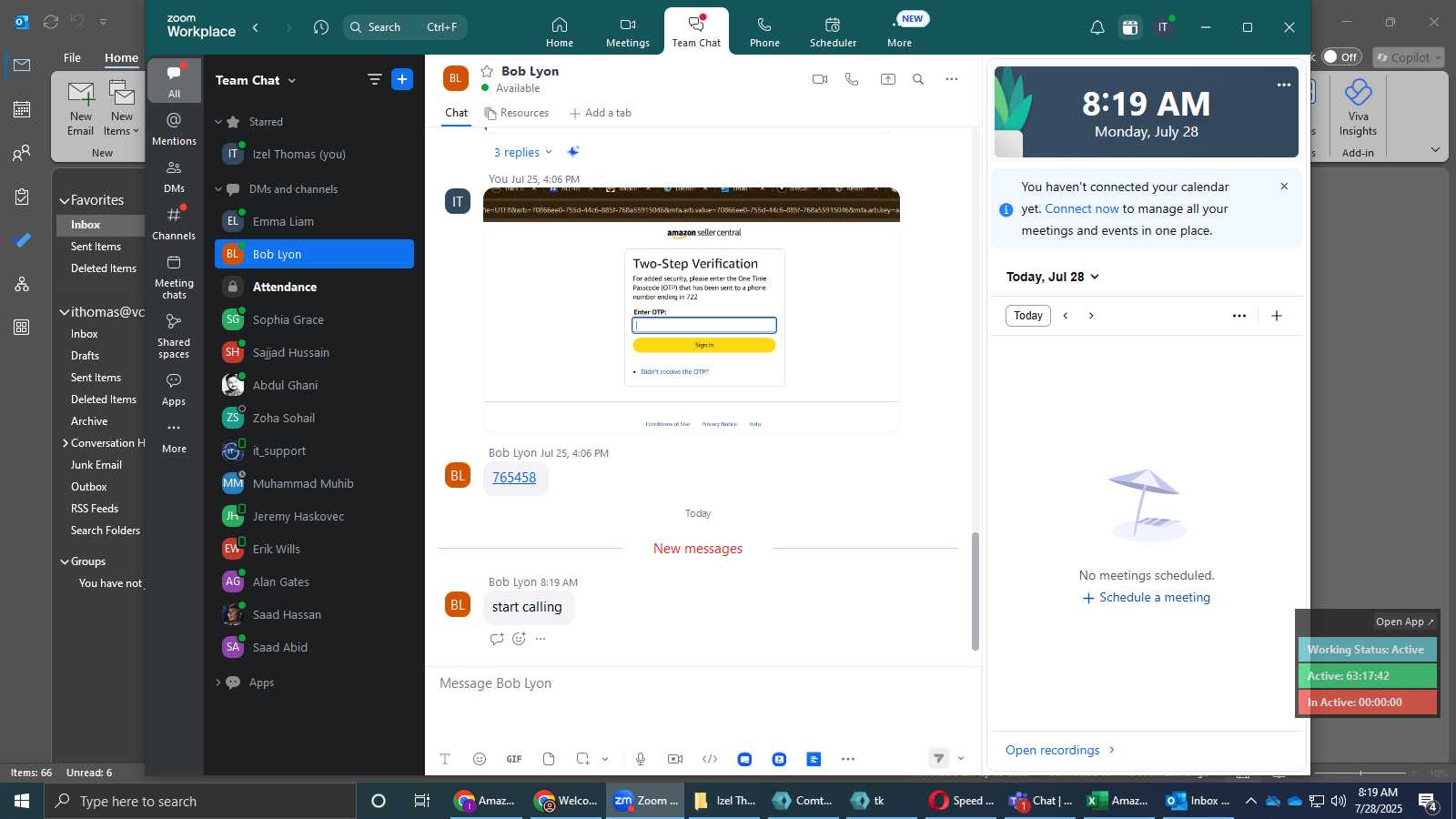Click Schedule a meeting link

pyautogui.click(x=1147, y=598)
